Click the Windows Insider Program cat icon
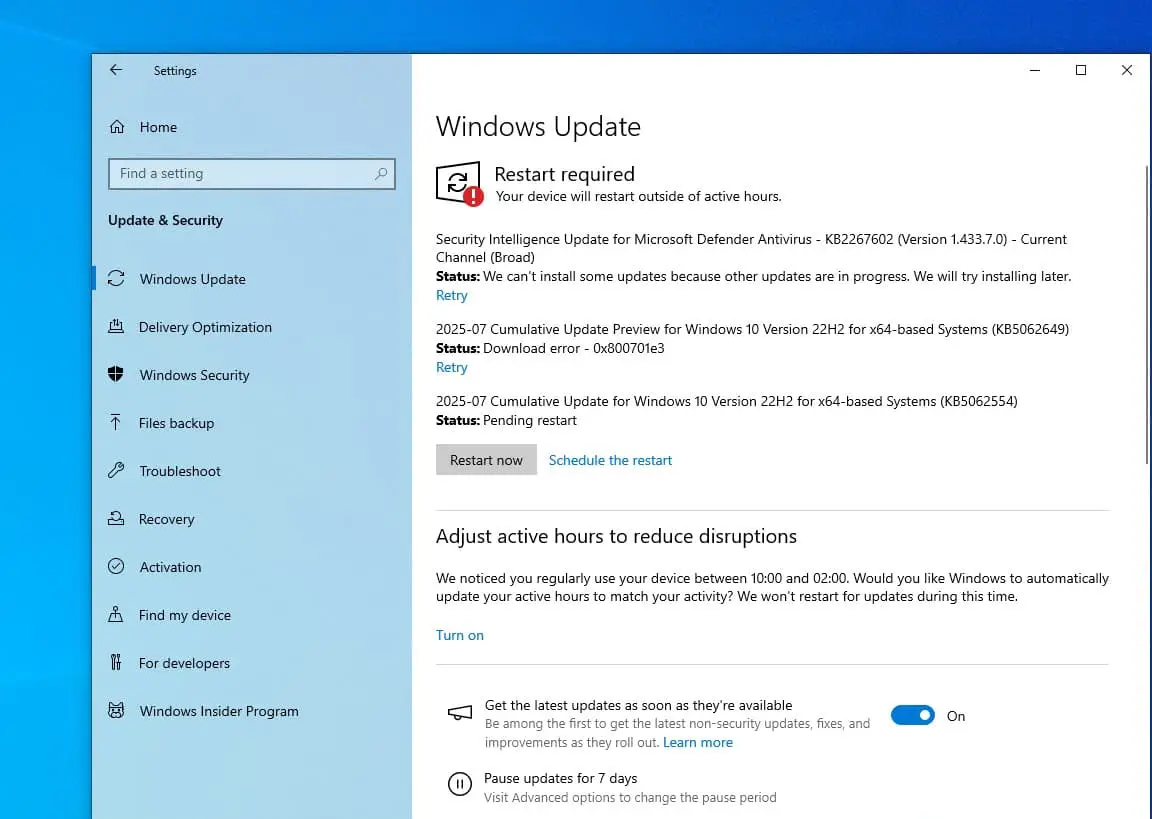Viewport: 1152px width, 819px height. 116,710
